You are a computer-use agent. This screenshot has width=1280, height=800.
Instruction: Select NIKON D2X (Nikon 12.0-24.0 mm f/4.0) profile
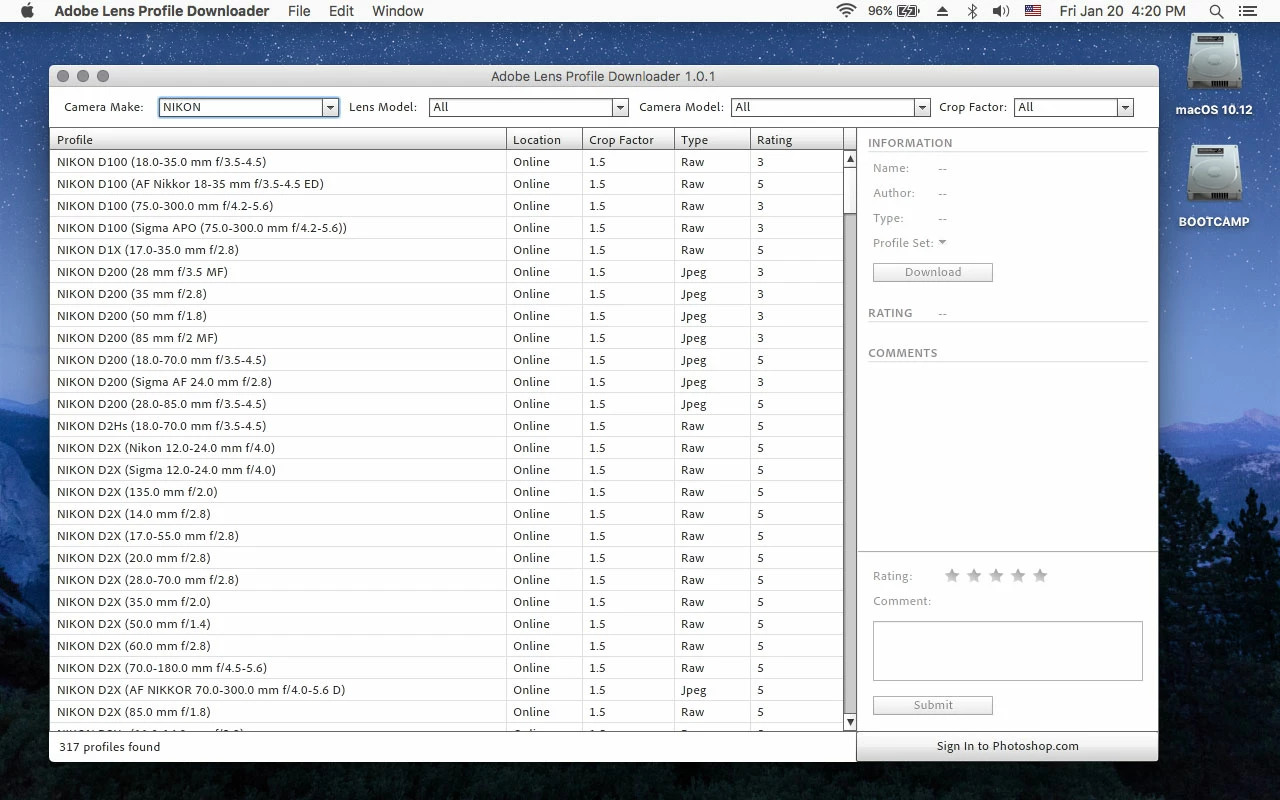click(x=446, y=448)
